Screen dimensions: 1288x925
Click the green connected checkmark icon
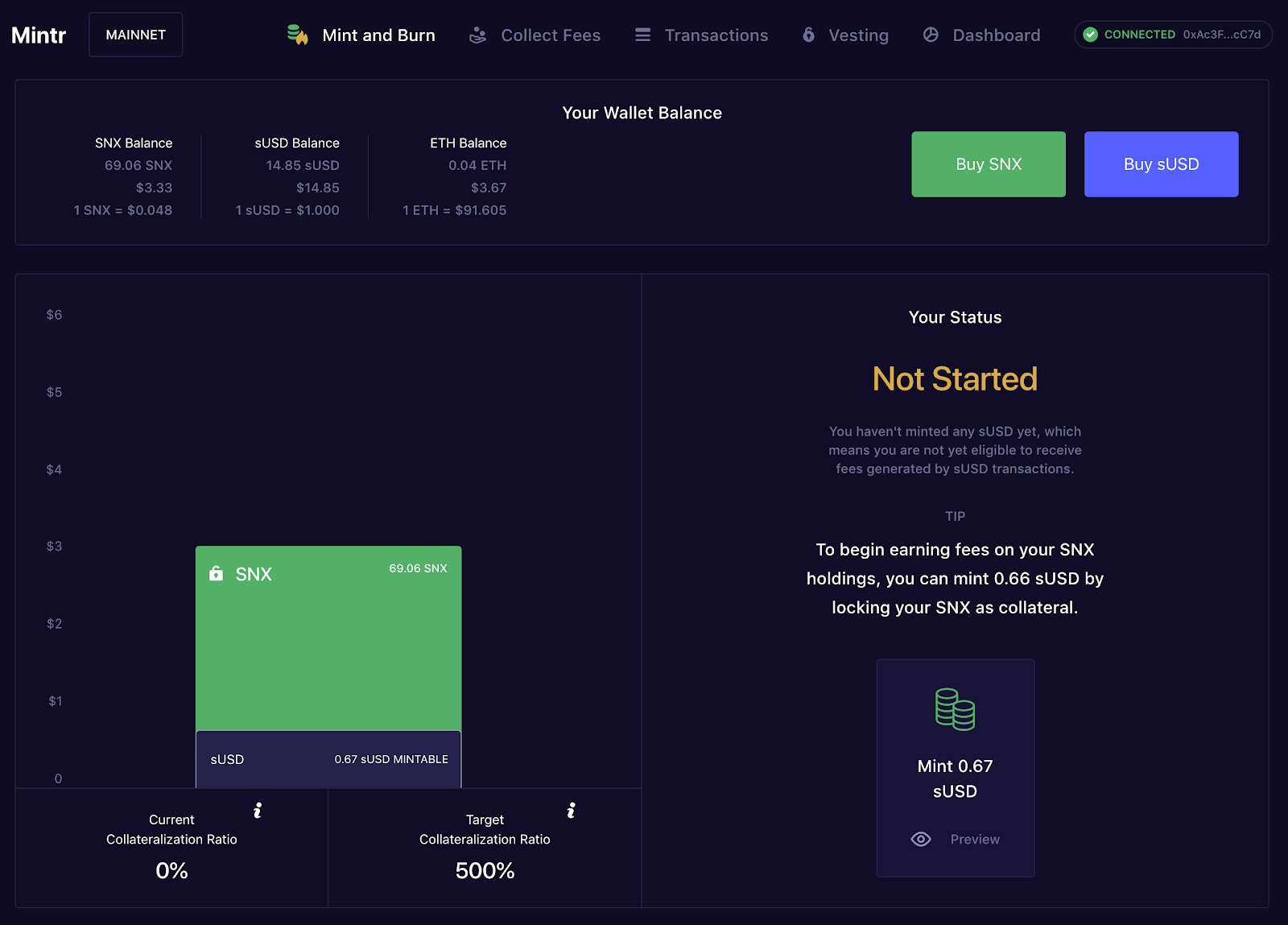(x=1091, y=35)
